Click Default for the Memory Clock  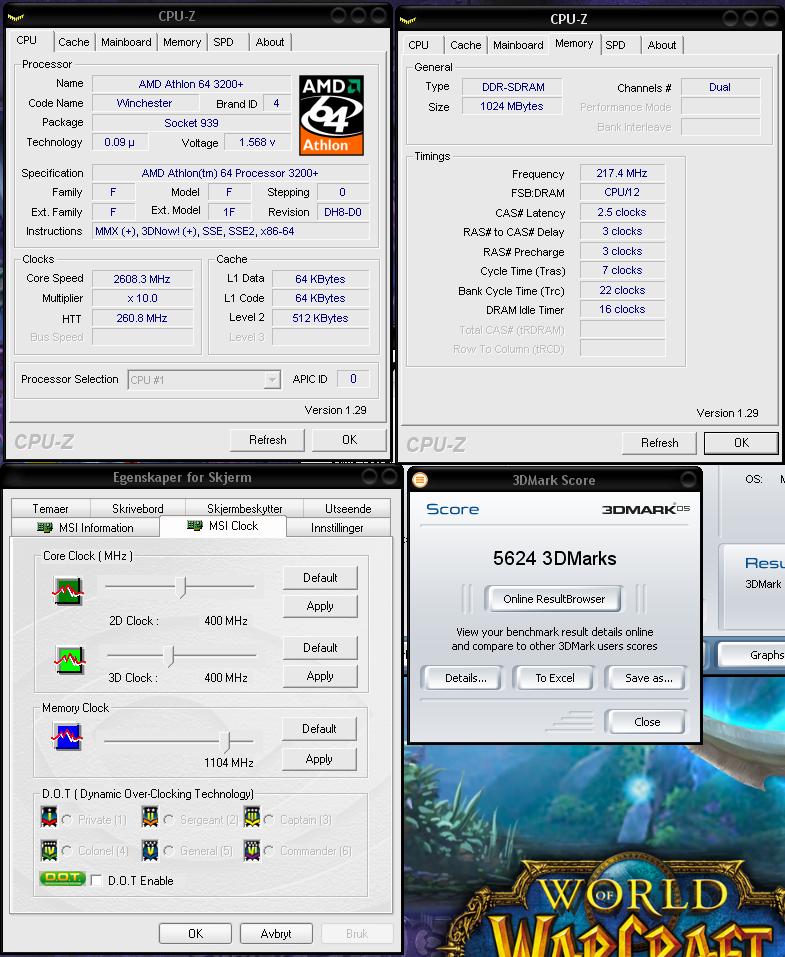pos(319,729)
